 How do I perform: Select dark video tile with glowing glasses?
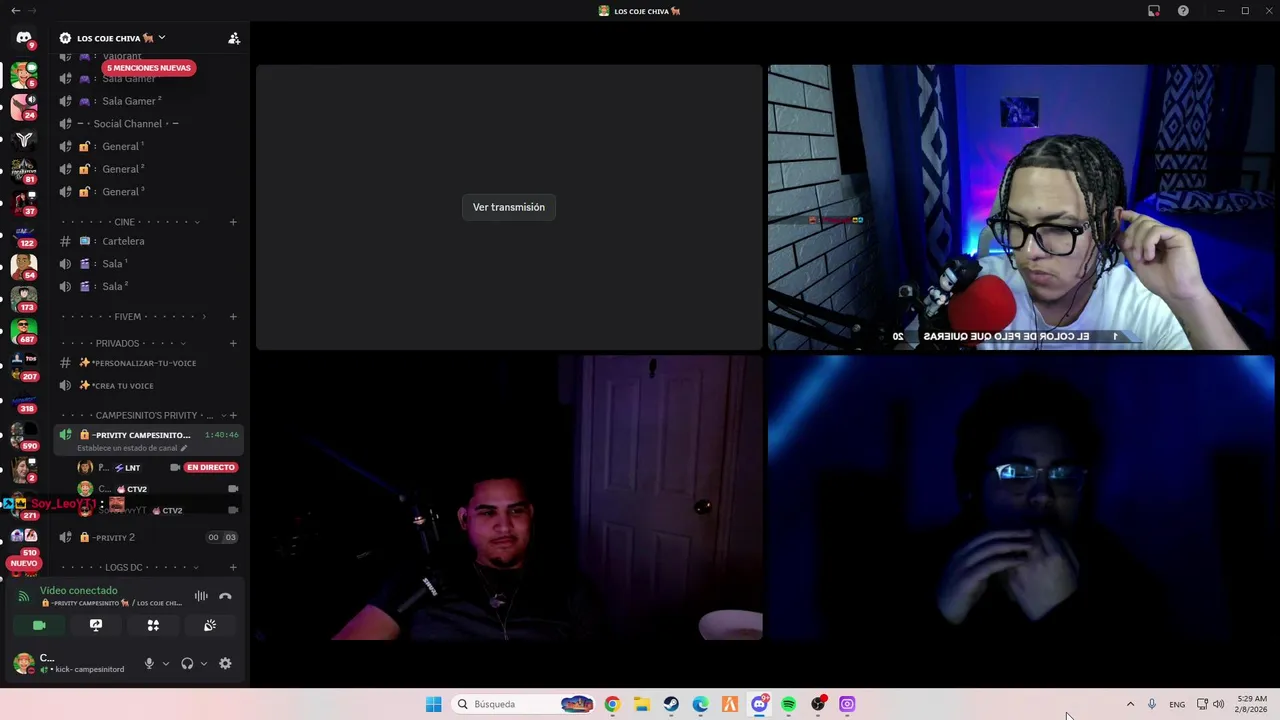[1021, 498]
